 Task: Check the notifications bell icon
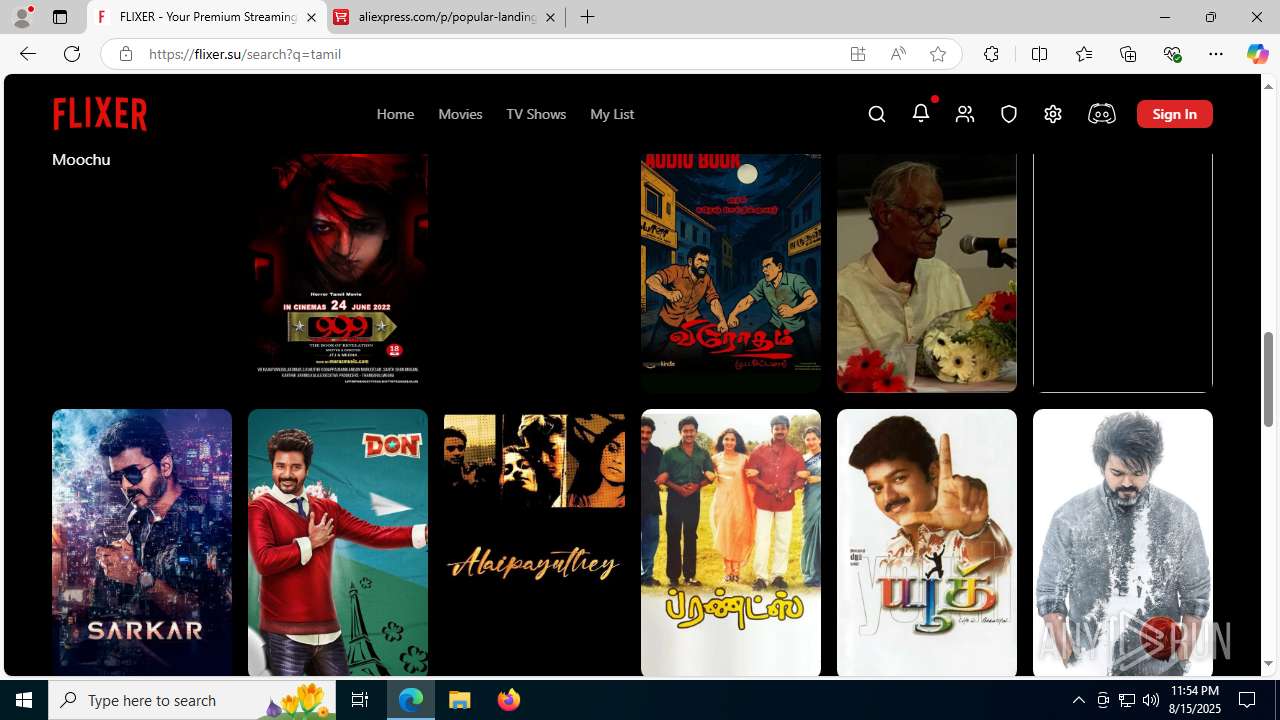click(921, 113)
